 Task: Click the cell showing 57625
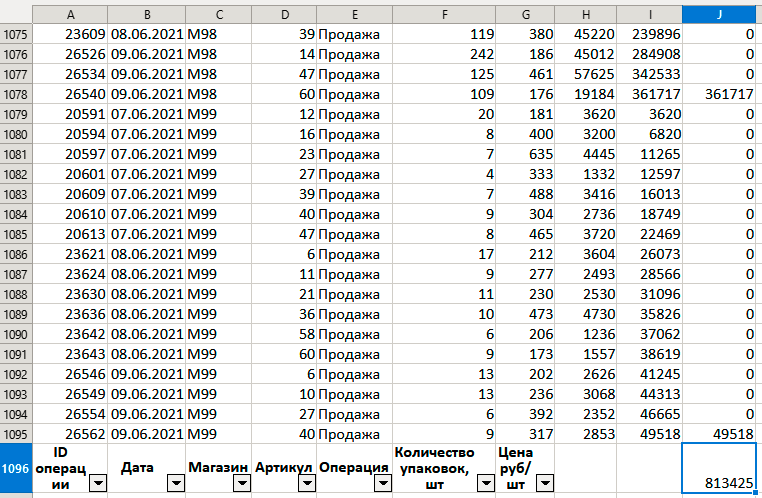(585, 74)
